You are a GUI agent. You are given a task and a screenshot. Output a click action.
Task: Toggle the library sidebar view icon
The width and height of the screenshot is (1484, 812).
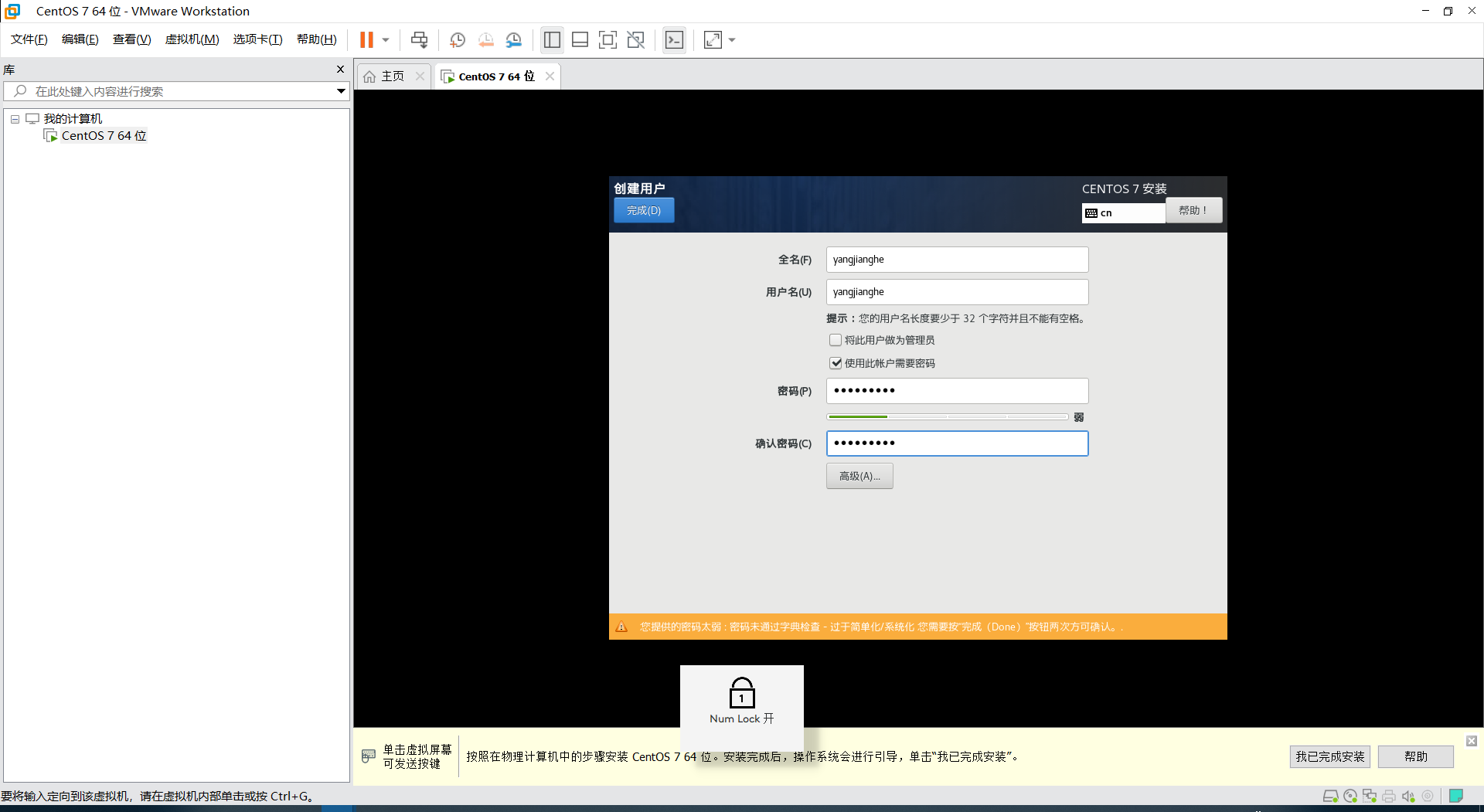click(x=552, y=39)
